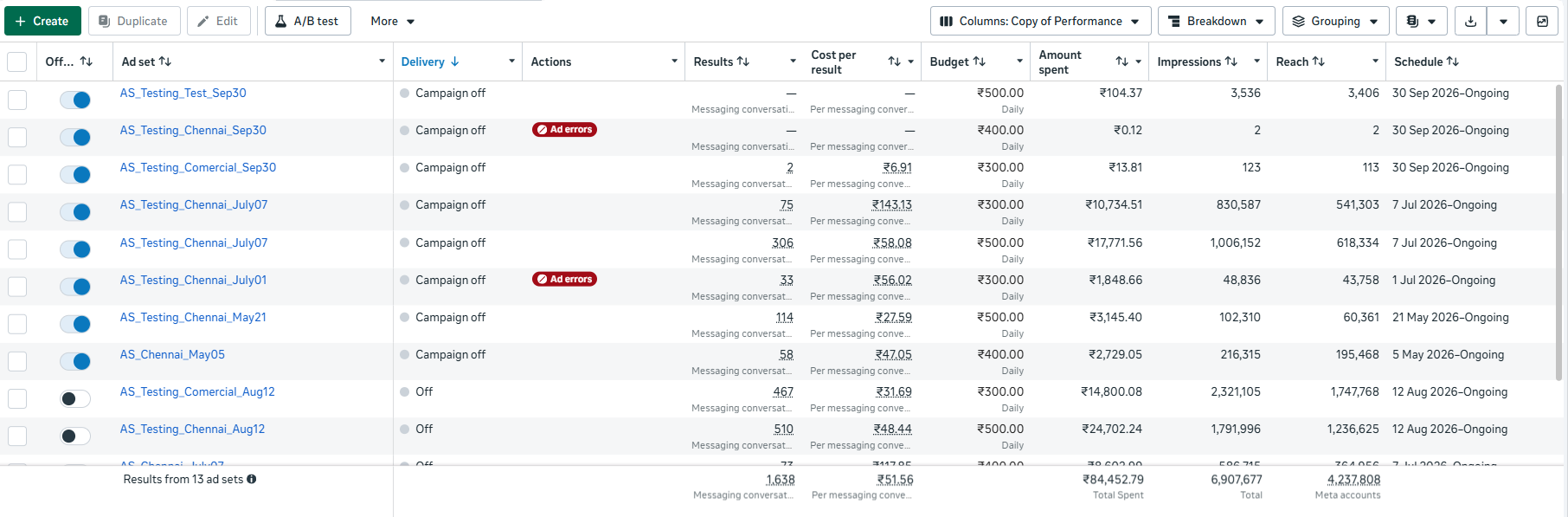Open Columns: Copy of Performance dropdown
This screenshot has height=517, width=1568.
click(1041, 21)
